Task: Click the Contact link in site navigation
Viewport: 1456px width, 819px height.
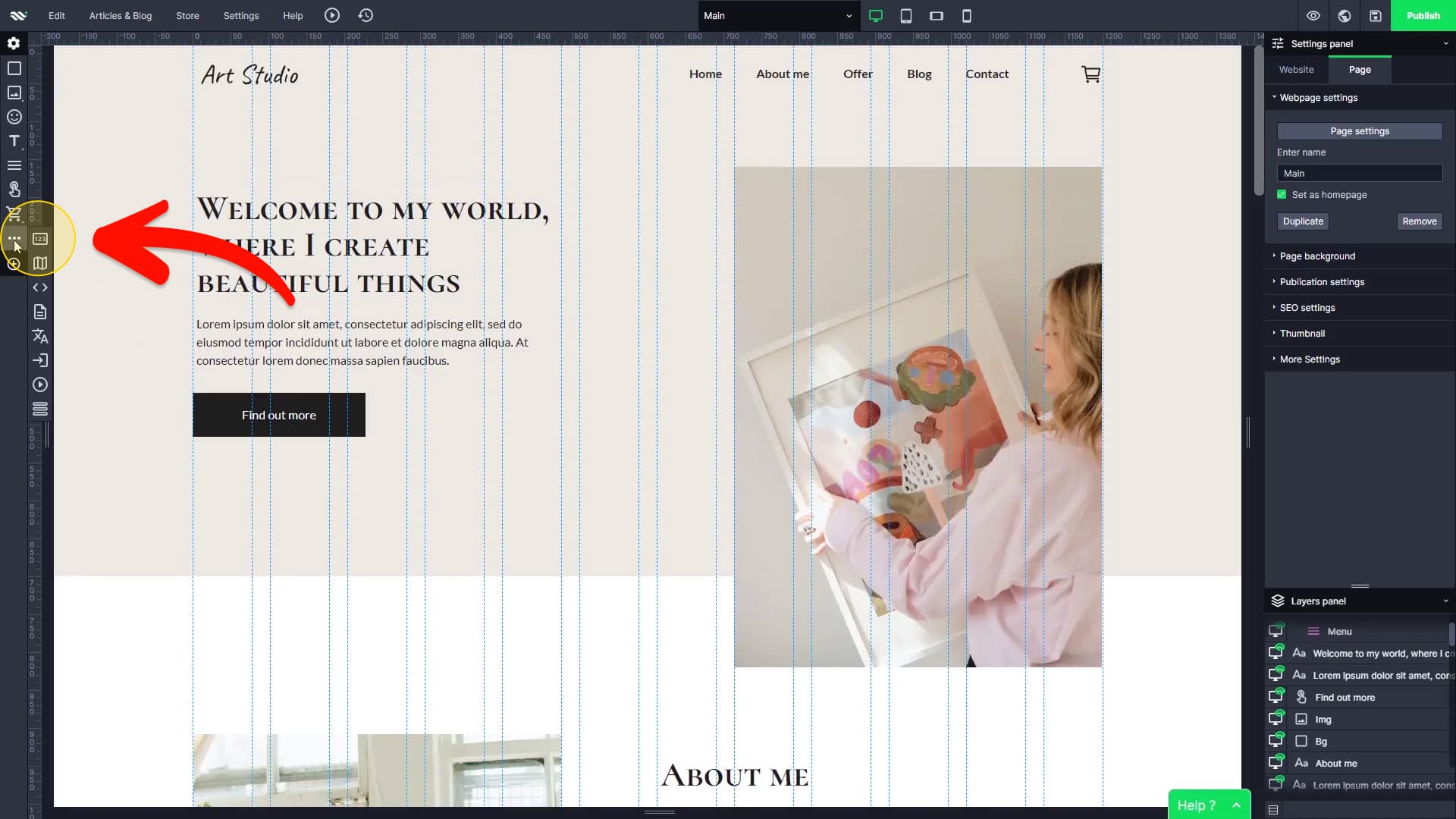Action: coord(987,74)
